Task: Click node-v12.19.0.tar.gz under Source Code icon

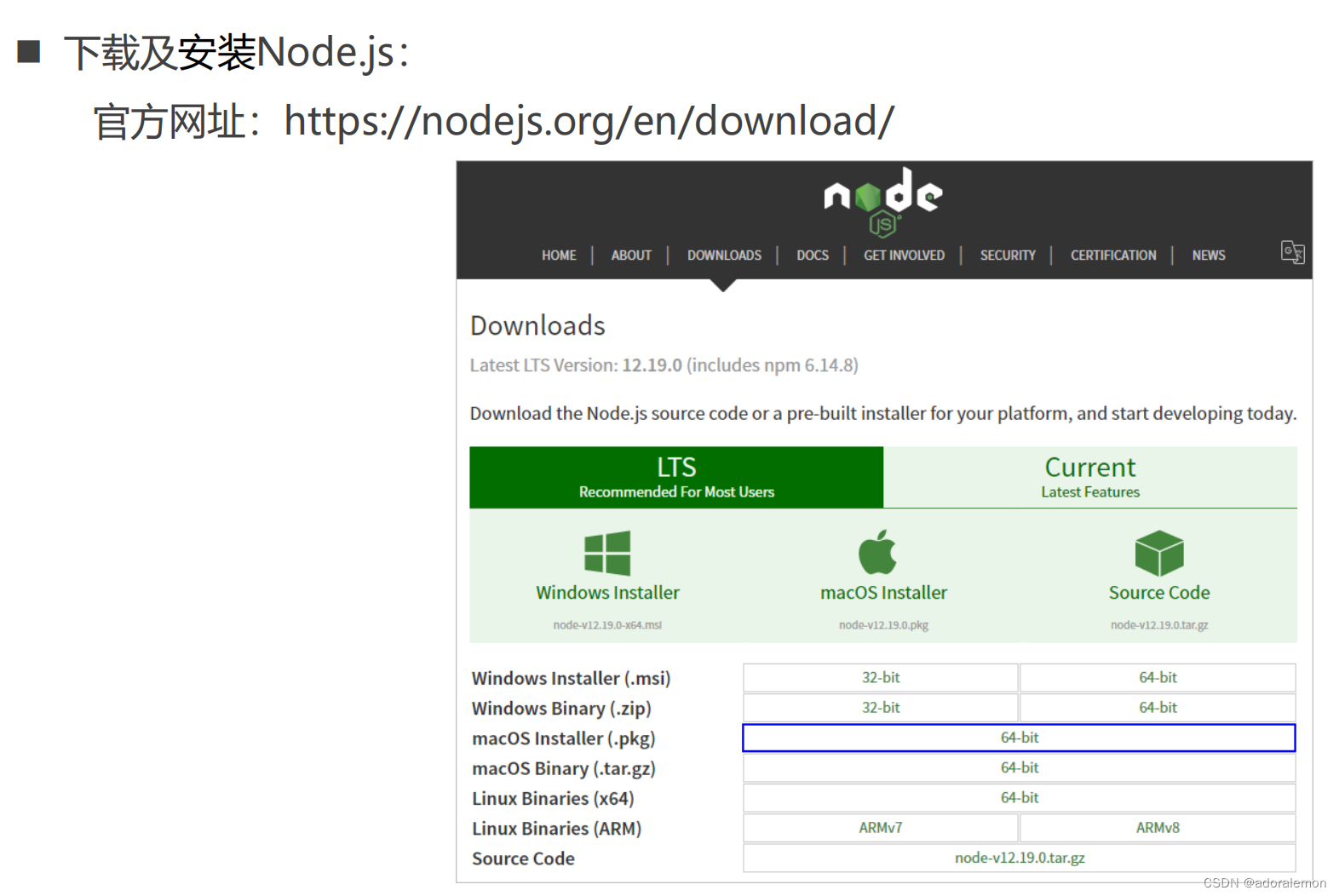Action: pyautogui.click(x=1159, y=625)
